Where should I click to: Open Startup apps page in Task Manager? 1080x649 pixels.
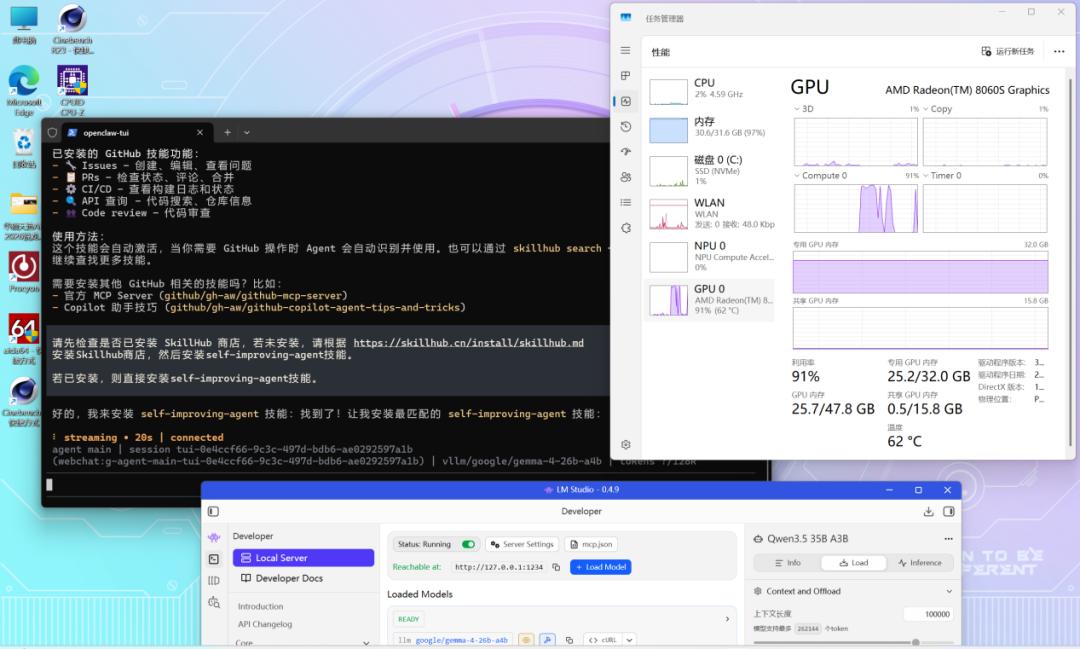[x=625, y=152]
